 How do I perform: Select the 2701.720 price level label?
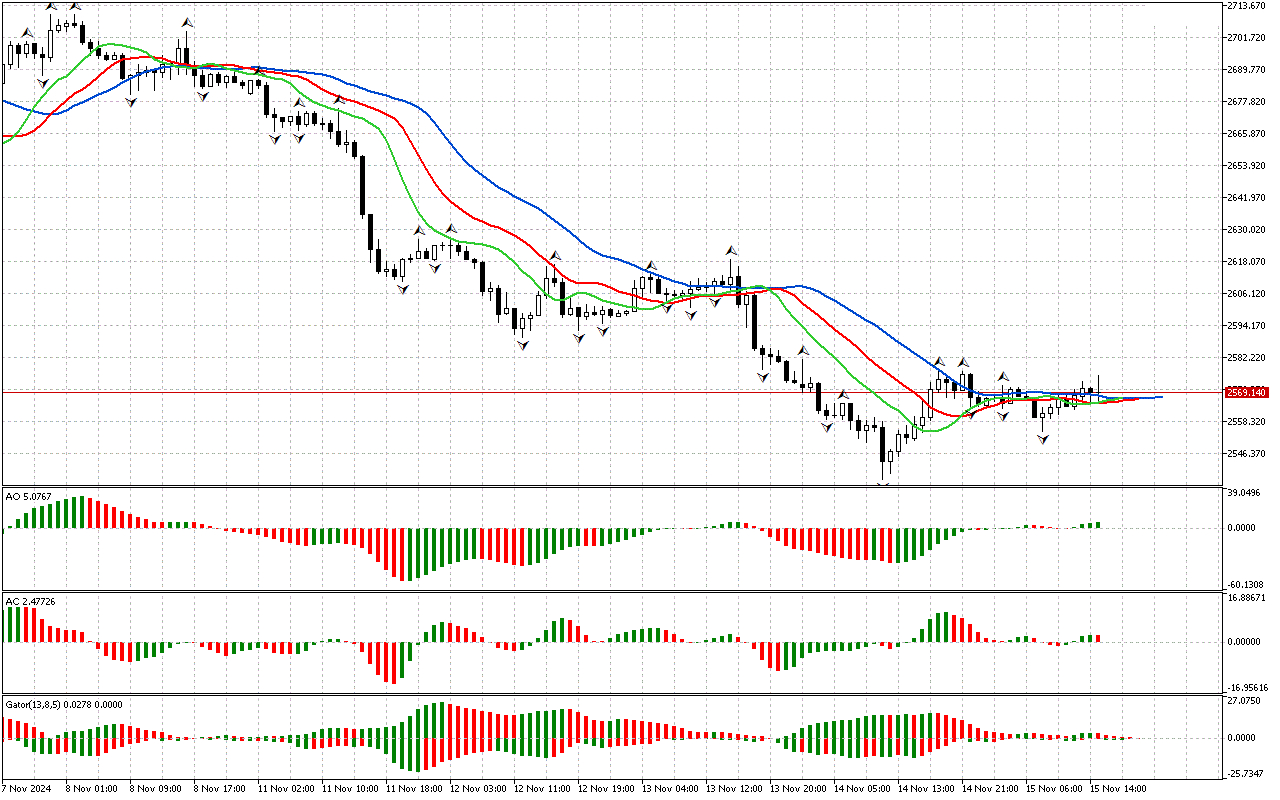tap(1248, 38)
